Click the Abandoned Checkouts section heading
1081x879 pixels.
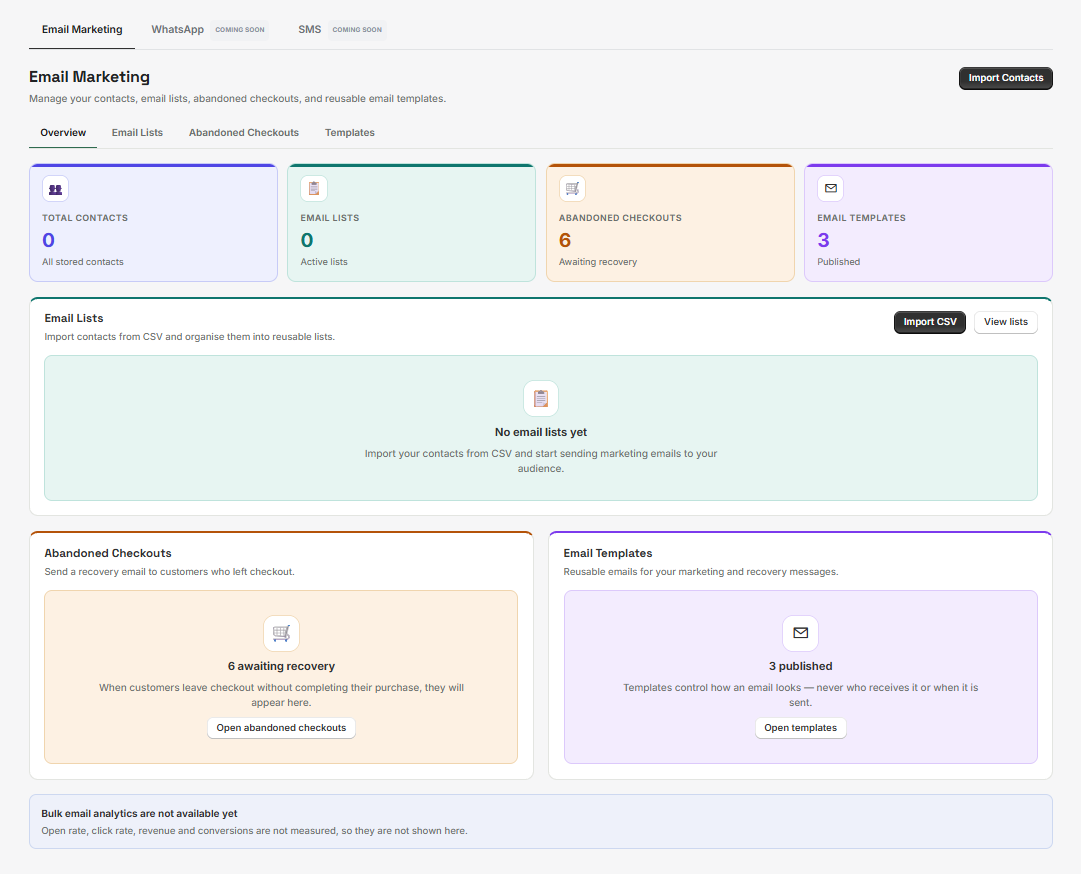point(108,556)
